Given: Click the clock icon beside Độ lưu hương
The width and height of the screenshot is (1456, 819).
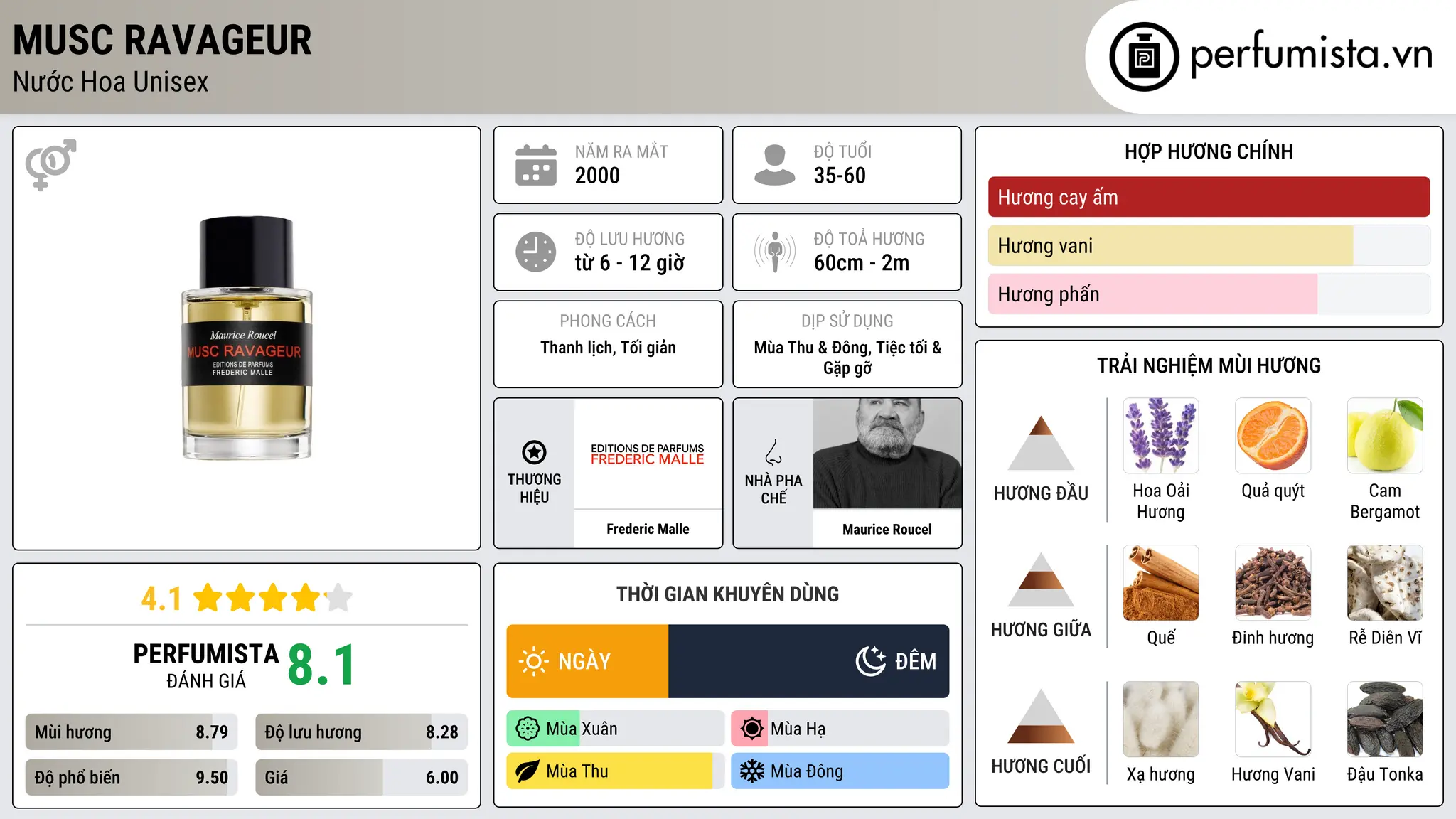Looking at the screenshot, I should coord(536,252).
